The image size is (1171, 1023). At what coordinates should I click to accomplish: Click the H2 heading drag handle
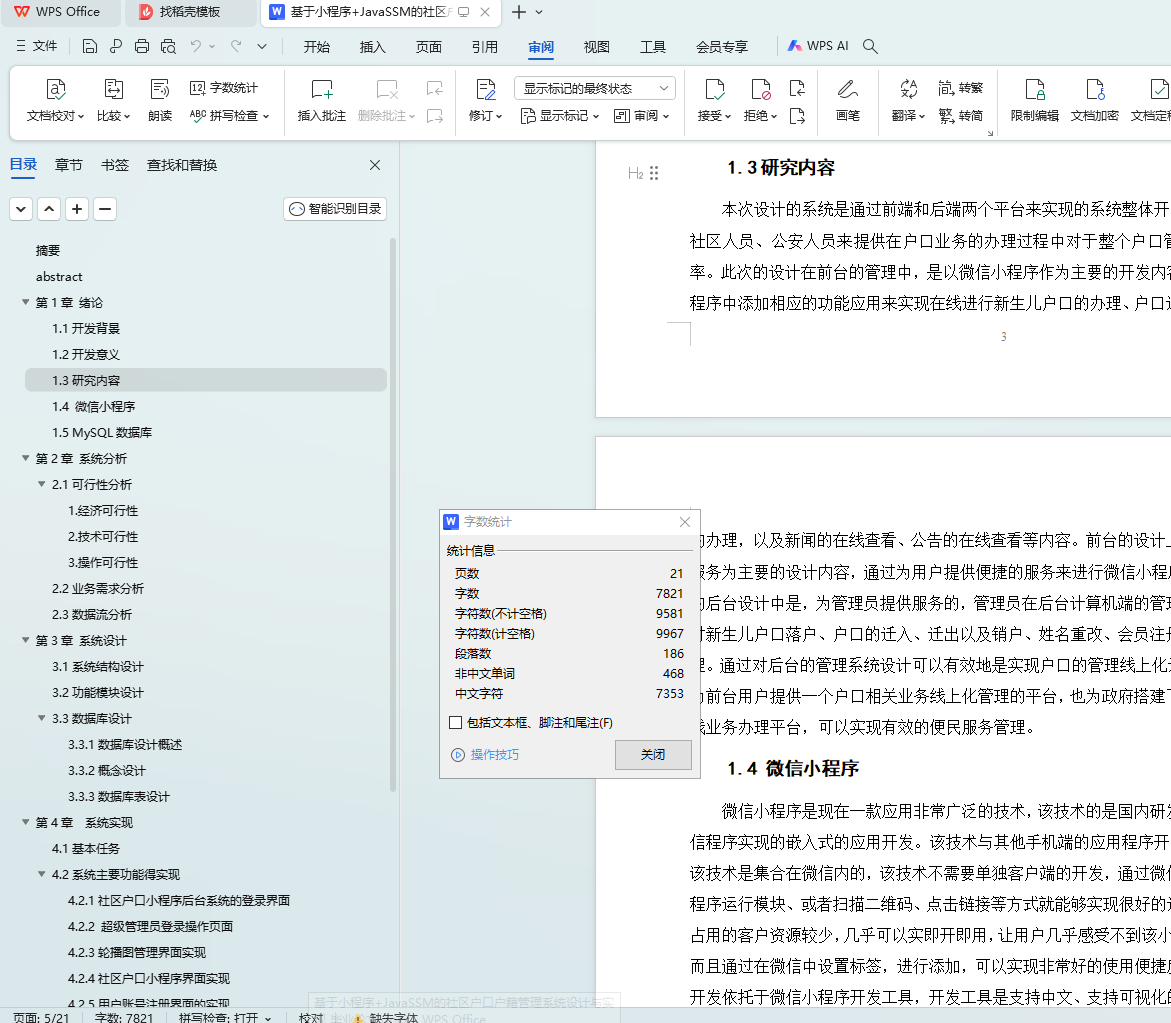coord(654,173)
